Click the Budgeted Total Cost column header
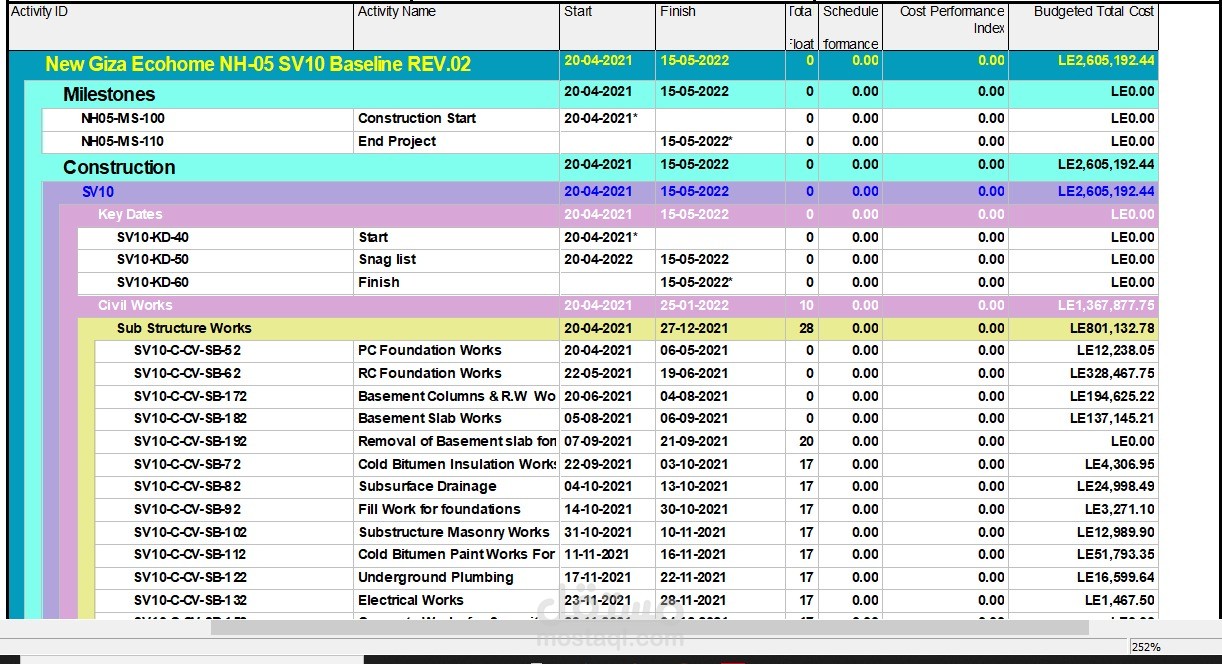This screenshot has height=664, width=1222. [x=1083, y=26]
